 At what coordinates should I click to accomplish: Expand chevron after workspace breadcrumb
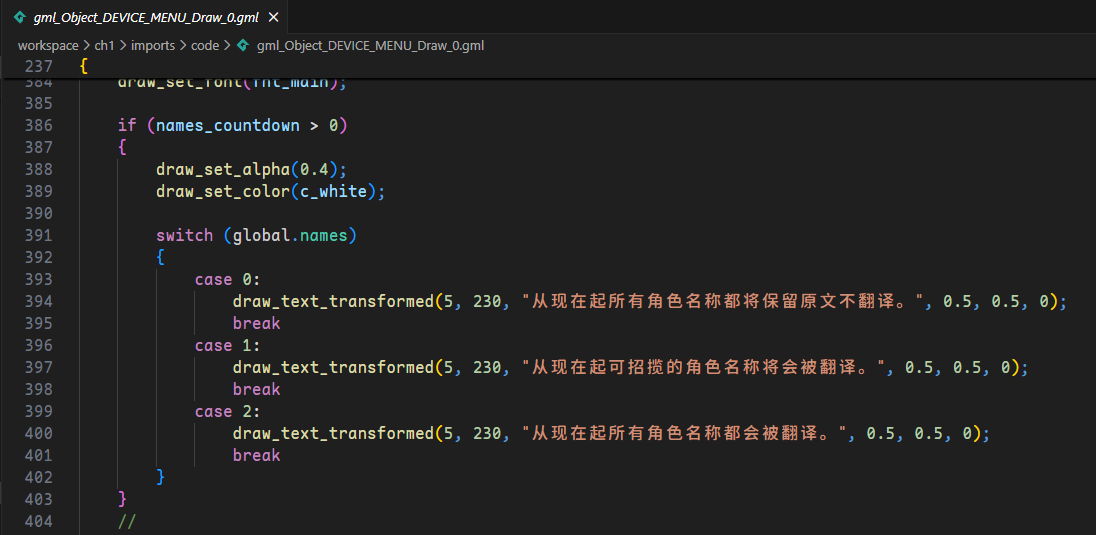[87, 45]
